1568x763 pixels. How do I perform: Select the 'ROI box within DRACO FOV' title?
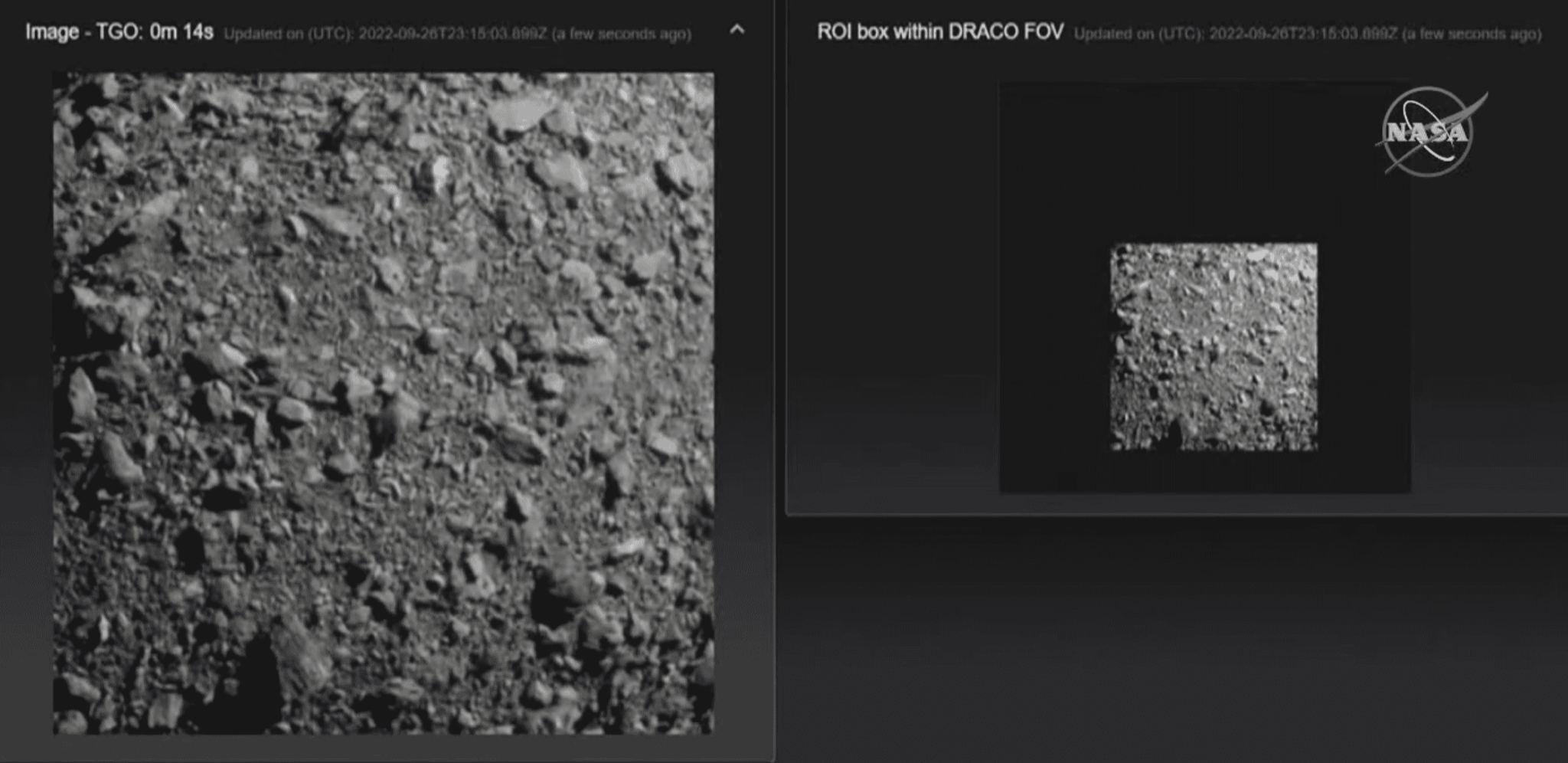click(x=939, y=32)
